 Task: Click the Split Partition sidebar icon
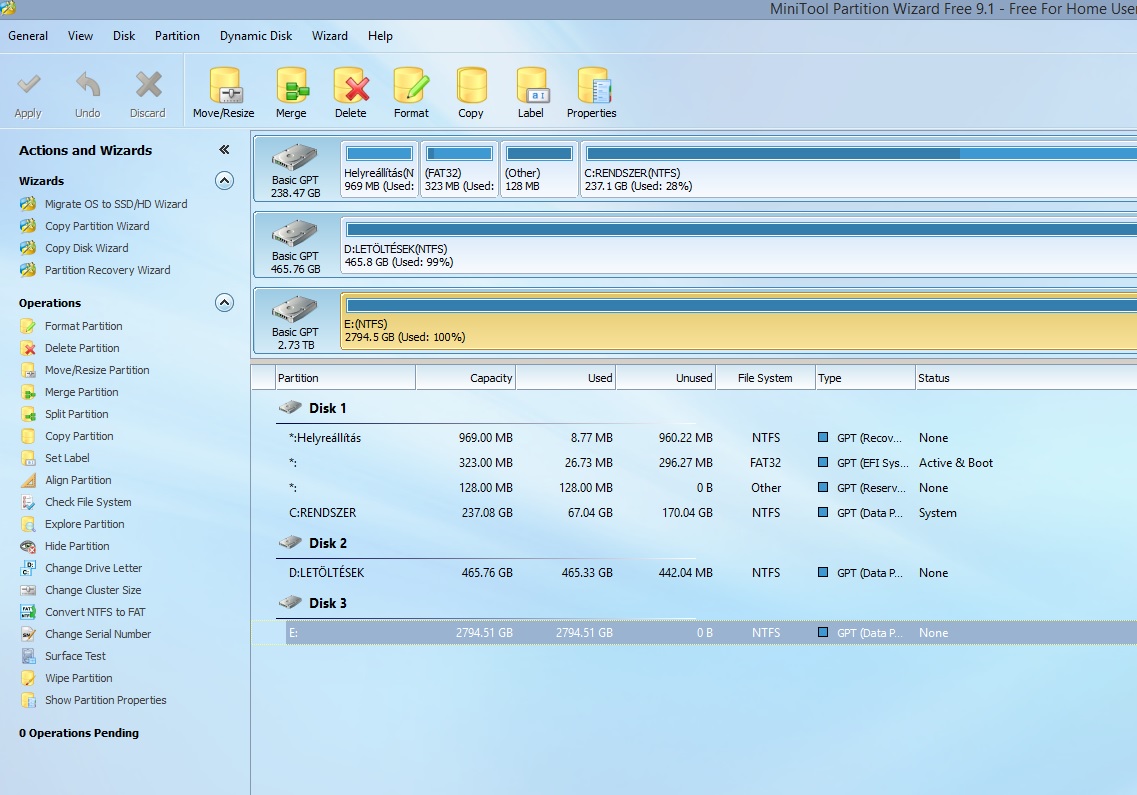click(x=28, y=414)
